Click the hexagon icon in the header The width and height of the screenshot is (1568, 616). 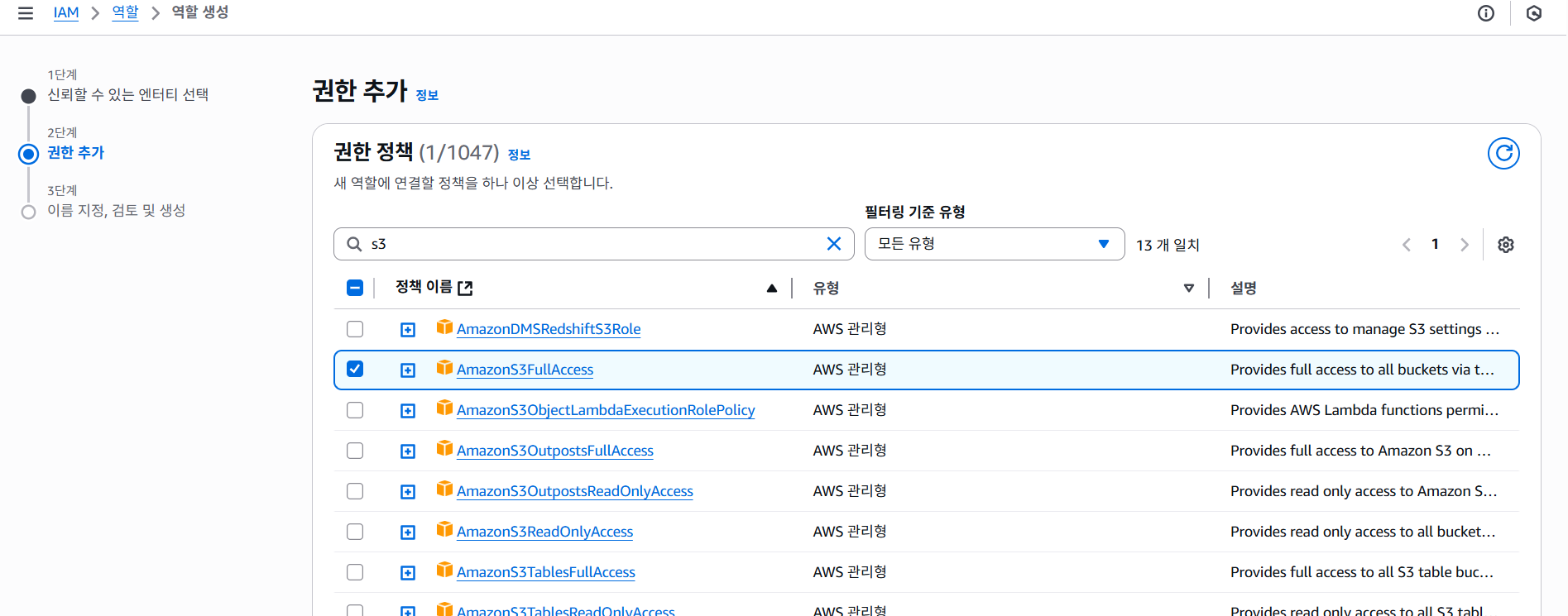1534,13
